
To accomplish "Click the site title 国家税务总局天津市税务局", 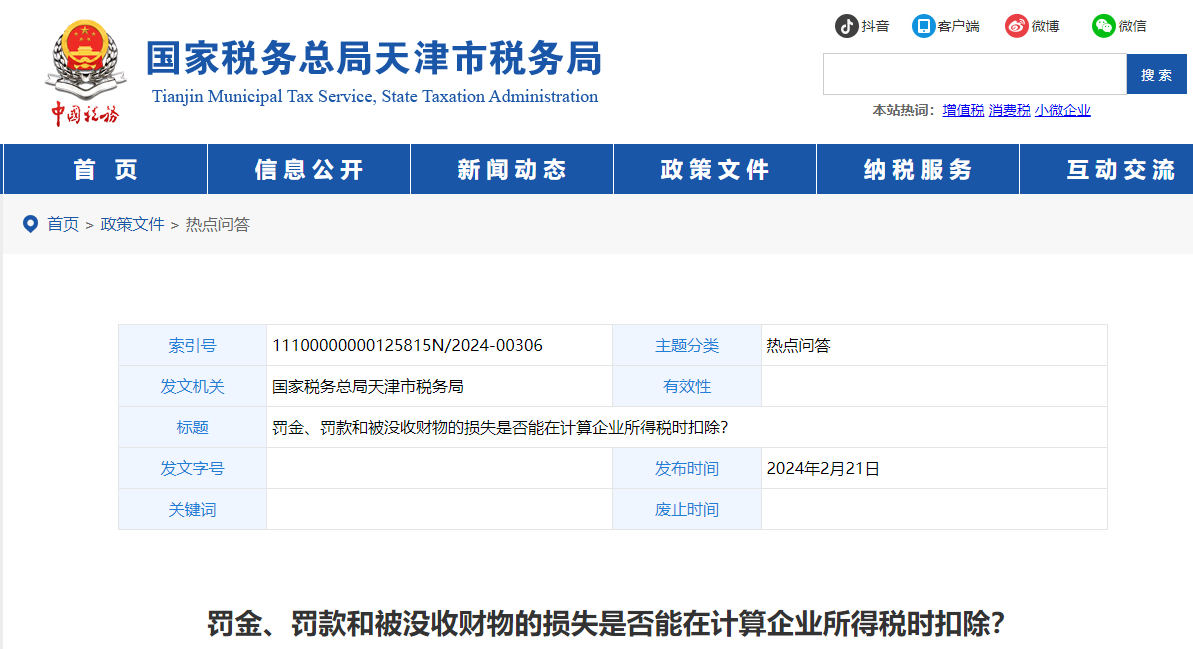I will tap(374, 59).
